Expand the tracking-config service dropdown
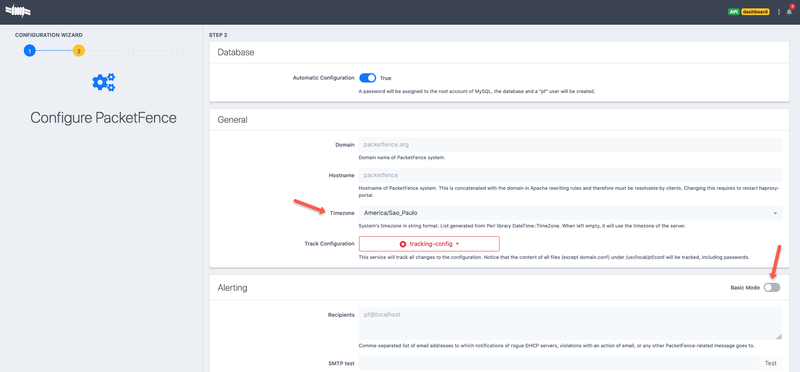Image resolution: width=800 pixels, height=372 pixels. click(429, 244)
